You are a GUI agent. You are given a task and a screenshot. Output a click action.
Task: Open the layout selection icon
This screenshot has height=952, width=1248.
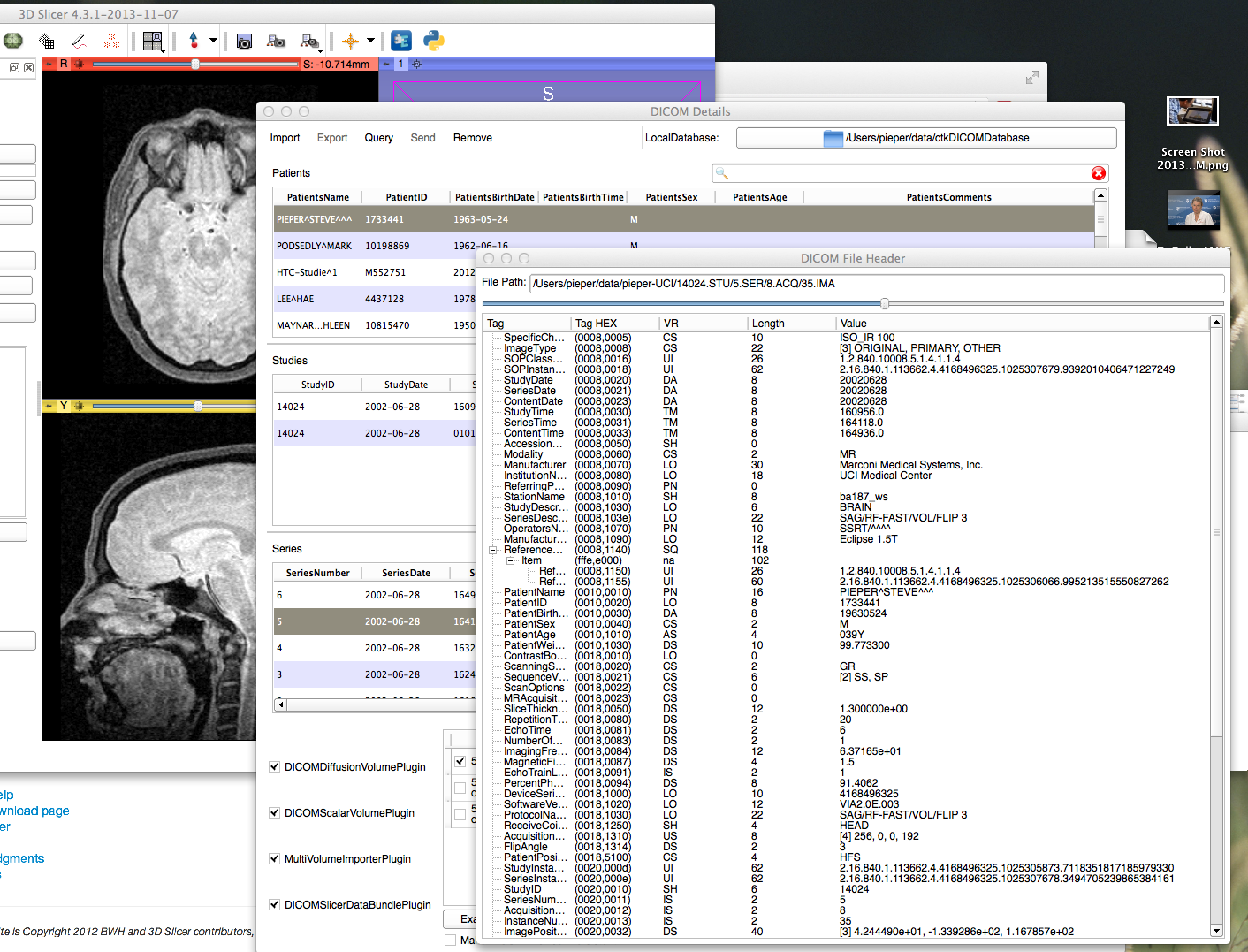[x=152, y=41]
